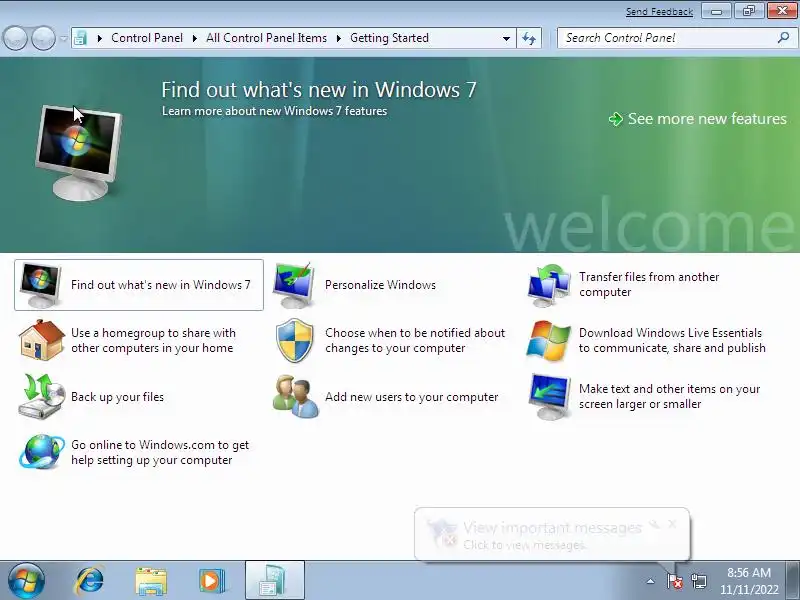Open Download Windows Live Essentials text
Image resolution: width=800 pixels, height=600 pixels.
coord(672,340)
